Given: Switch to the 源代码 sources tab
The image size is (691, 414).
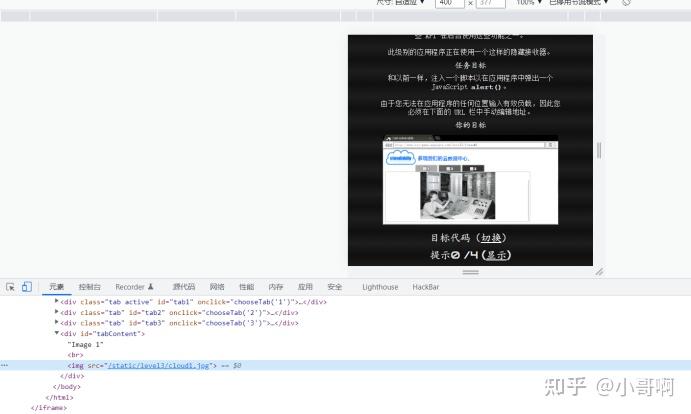Looking at the screenshot, I should pos(184,287).
